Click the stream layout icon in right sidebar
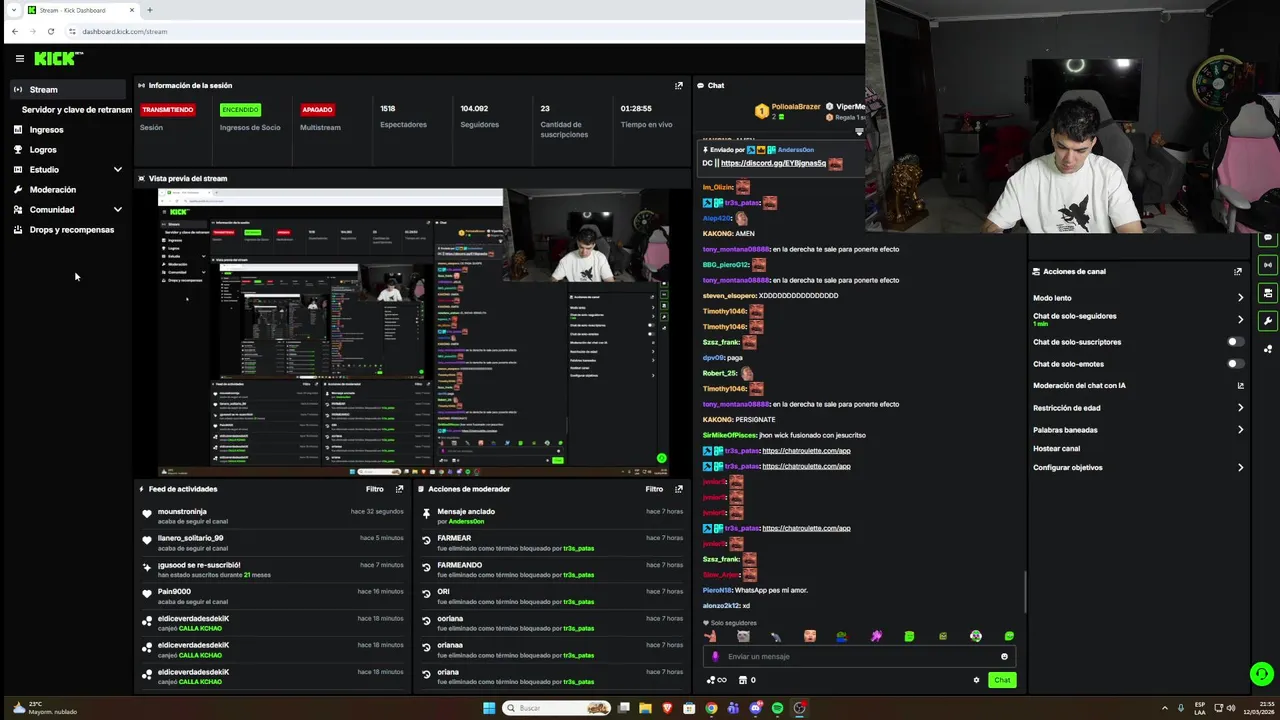The image size is (1280, 720). pos(1268,293)
